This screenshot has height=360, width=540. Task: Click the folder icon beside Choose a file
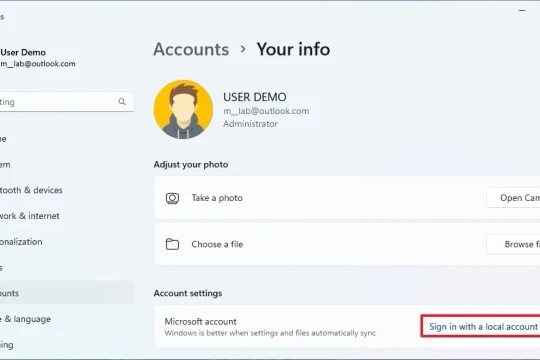coord(172,244)
